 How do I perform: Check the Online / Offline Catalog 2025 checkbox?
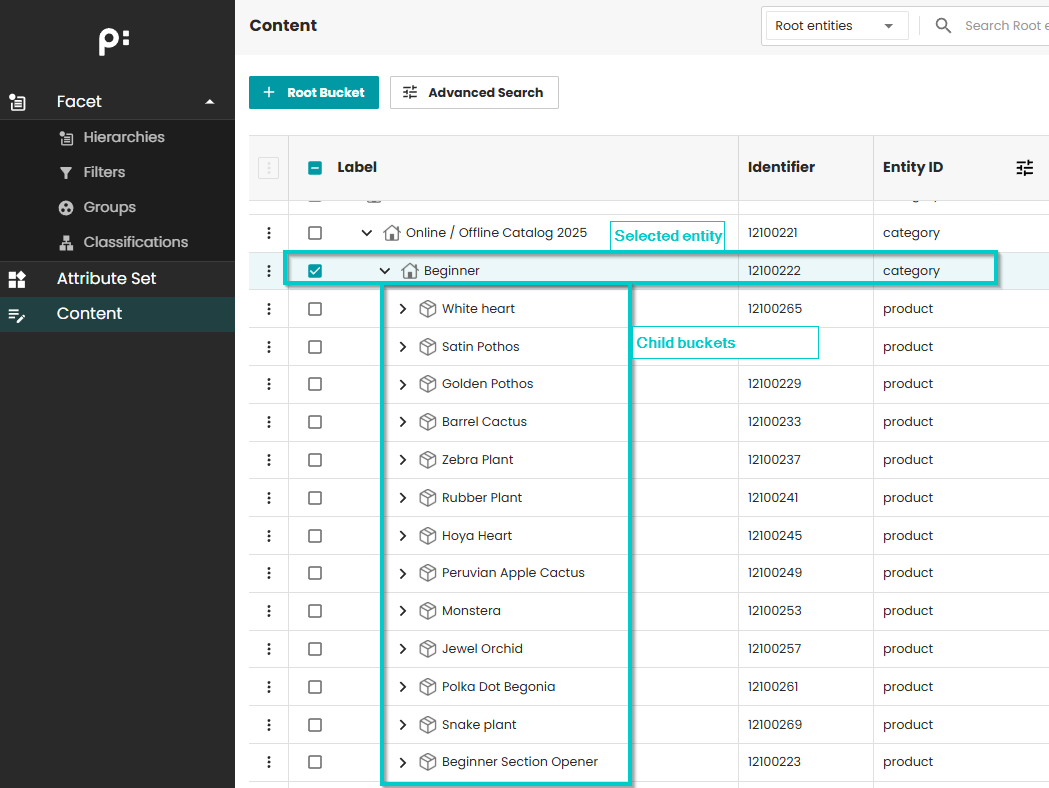pos(315,233)
